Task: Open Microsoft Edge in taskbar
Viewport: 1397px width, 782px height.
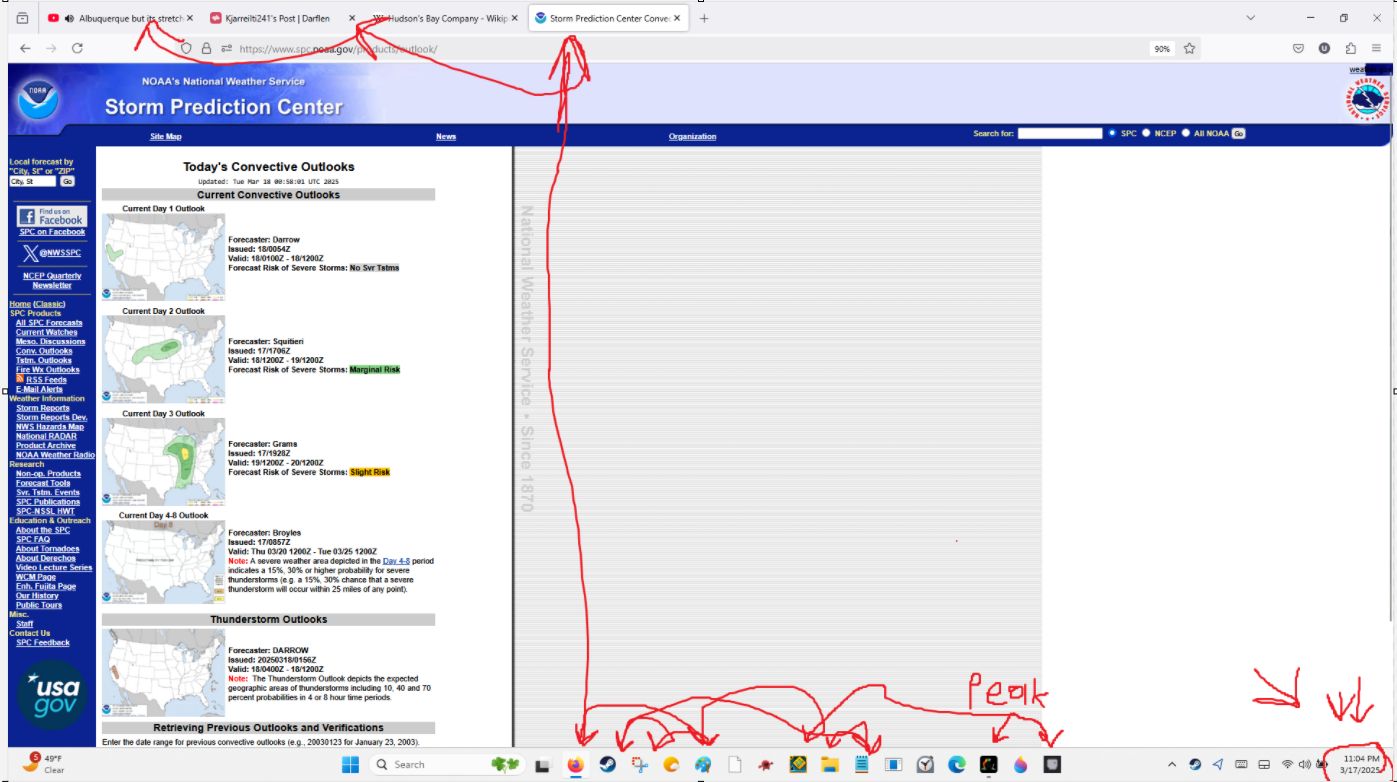Action: [957, 764]
